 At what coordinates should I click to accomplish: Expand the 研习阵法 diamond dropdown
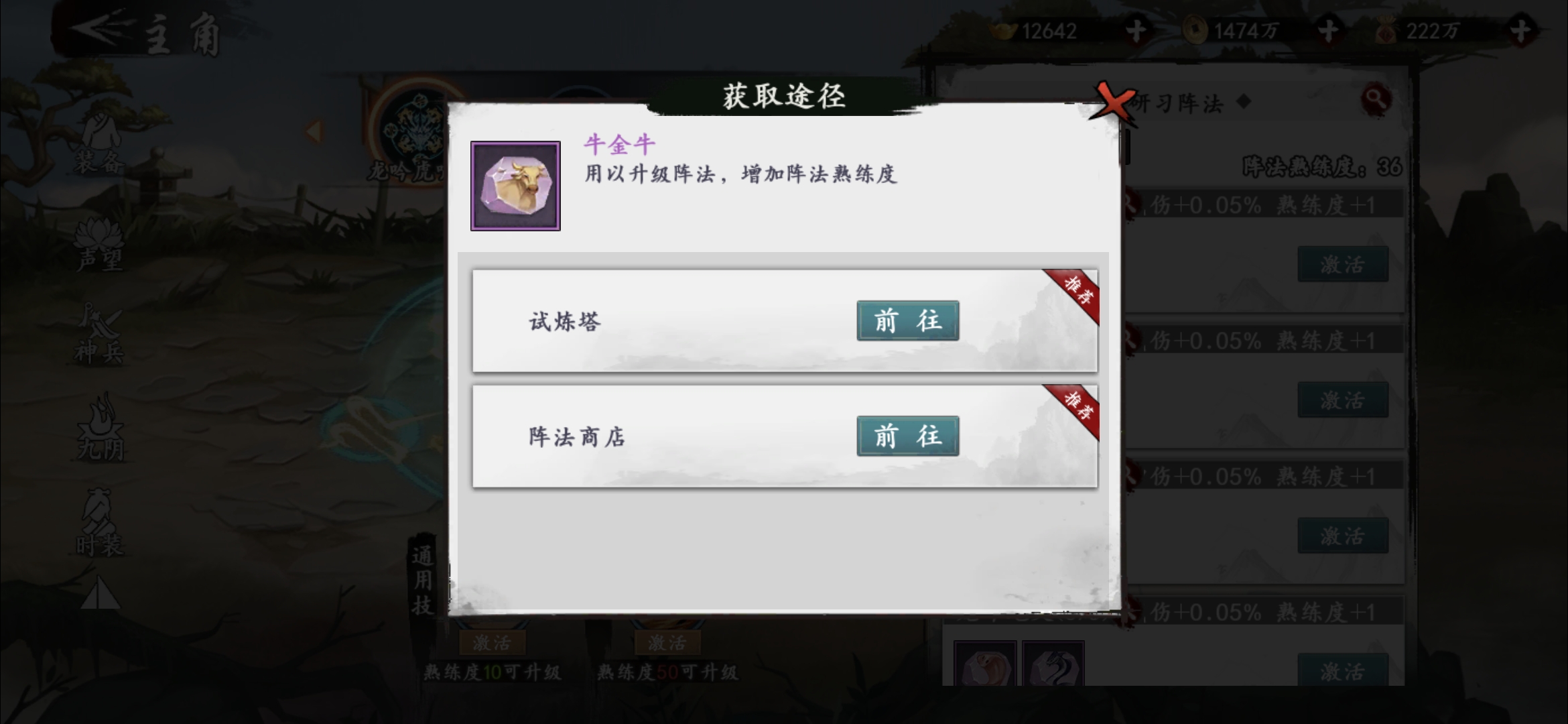pyautogui.click(x=1244, y=102)
